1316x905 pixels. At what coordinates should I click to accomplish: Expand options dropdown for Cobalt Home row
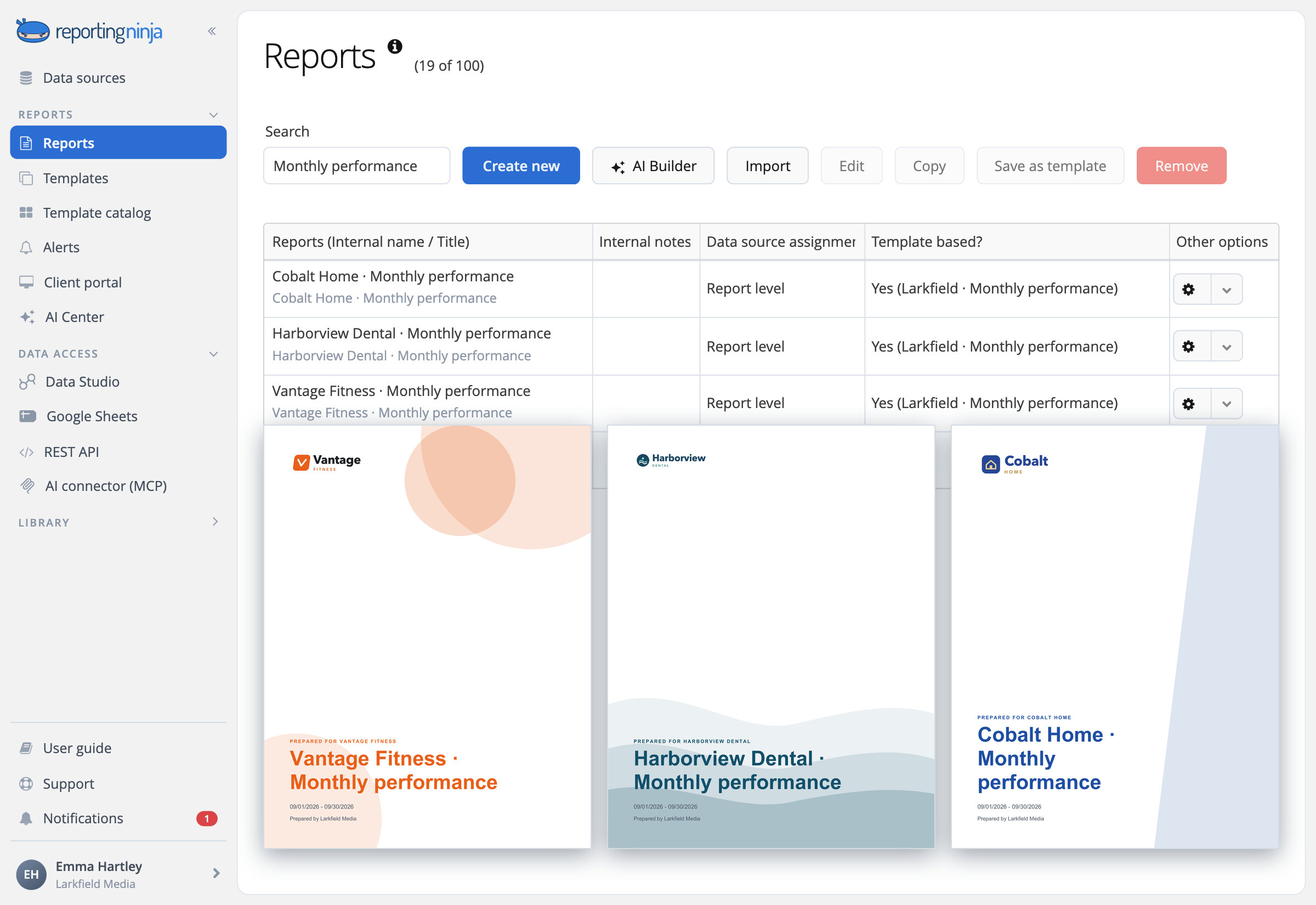coord(1227,290)
